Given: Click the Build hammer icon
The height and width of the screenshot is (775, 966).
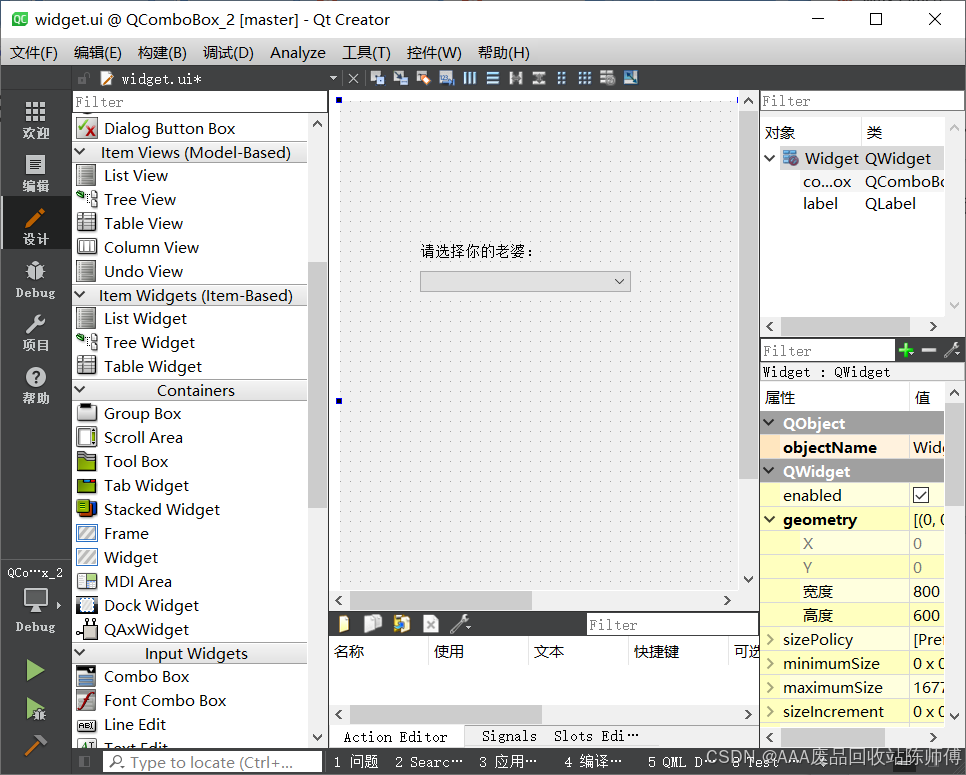Looking at the screenshot, I should click(x=35, y=745).
